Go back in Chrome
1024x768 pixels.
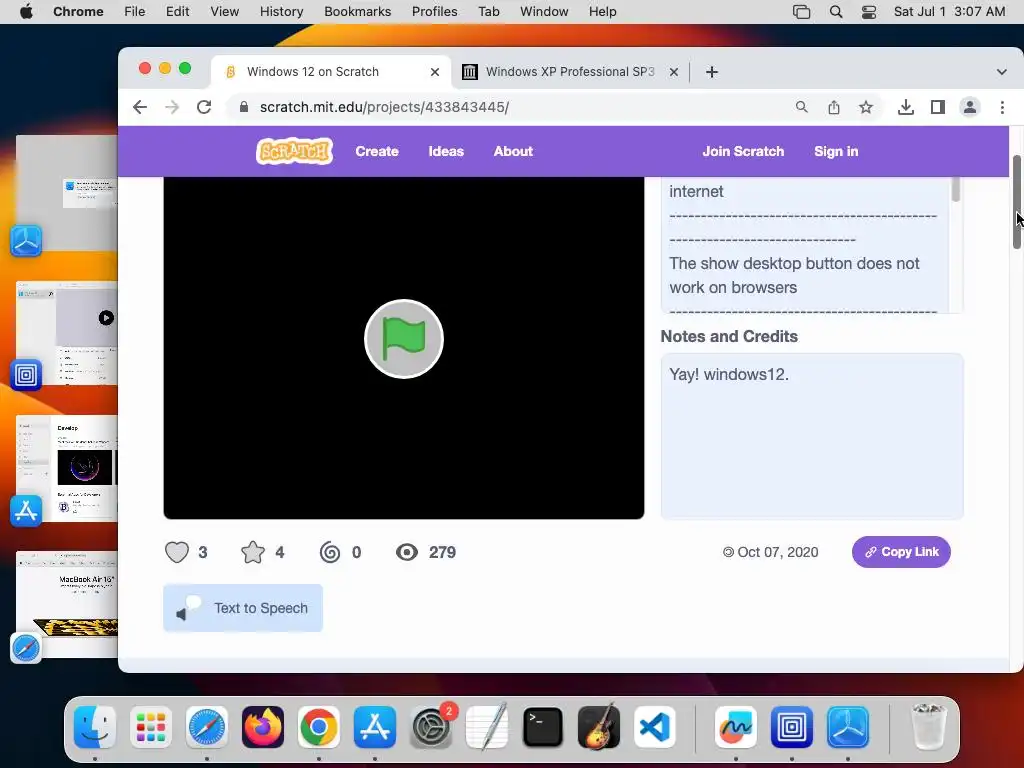click(140, 107)
